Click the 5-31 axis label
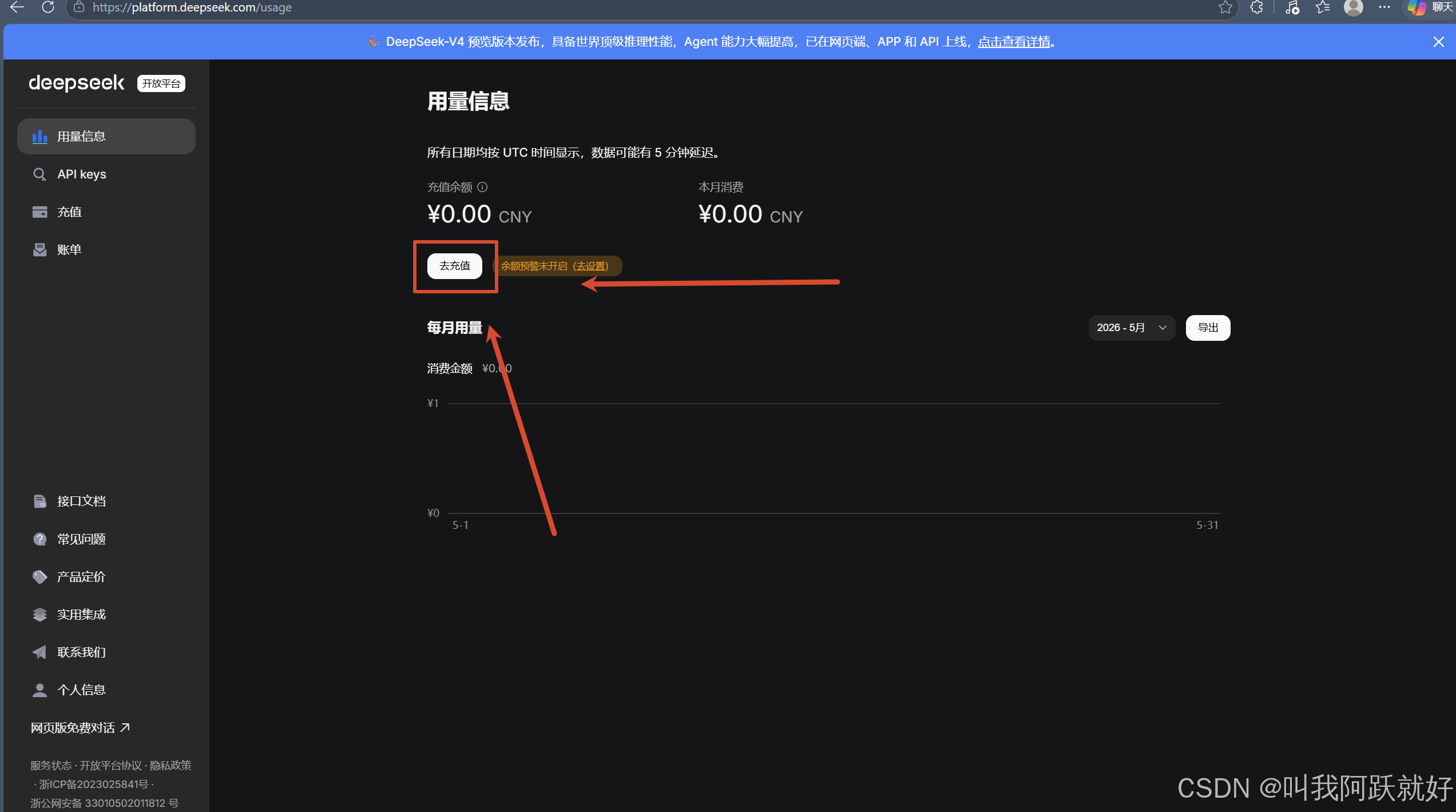The width and height of the screenshot is (1456, 812). click(1207, 525)
